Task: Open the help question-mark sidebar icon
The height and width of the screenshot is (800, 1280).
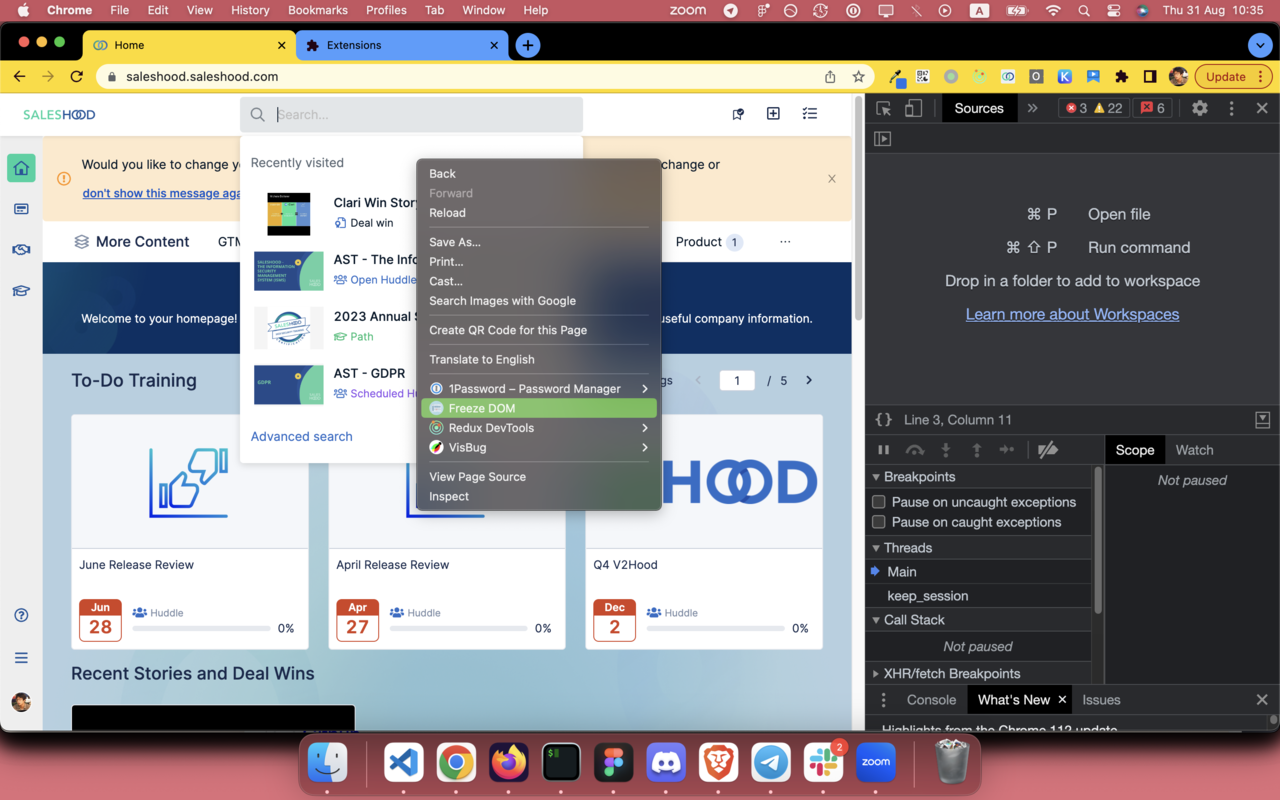Action: (x=21, y=615)
